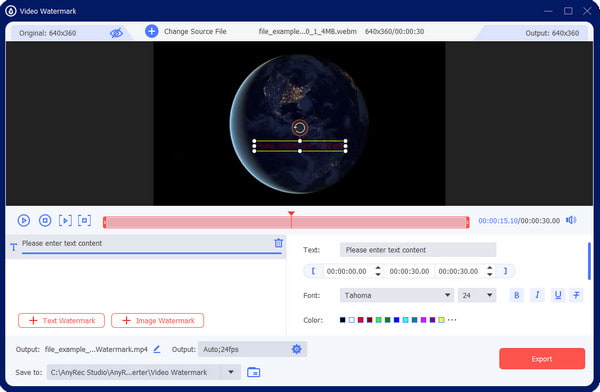Image resolution: width=600 pixels, height=392 pixels.
Task: Choose the cyan color swatch
Action: (x=406, y=320)
